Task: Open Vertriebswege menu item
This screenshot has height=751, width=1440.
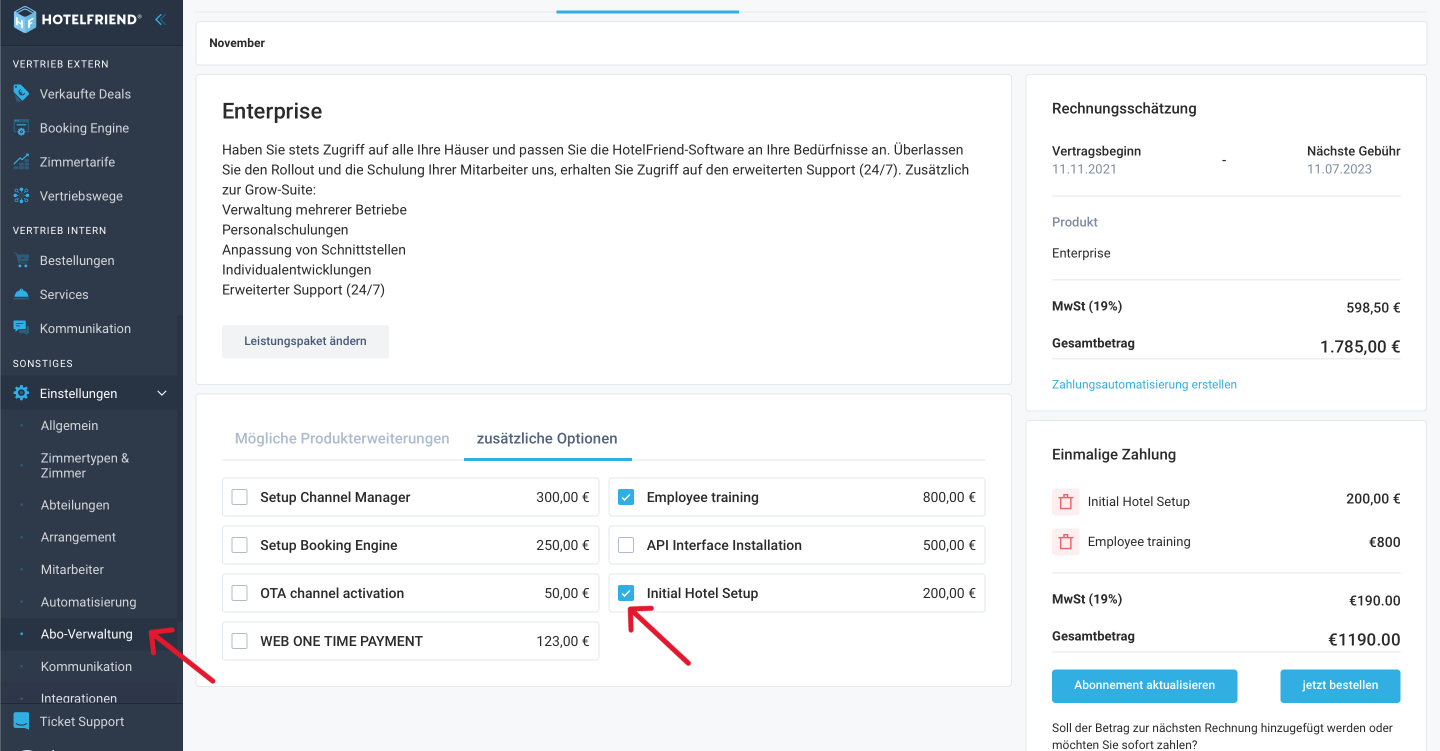Action: click(x=81, y=196)
